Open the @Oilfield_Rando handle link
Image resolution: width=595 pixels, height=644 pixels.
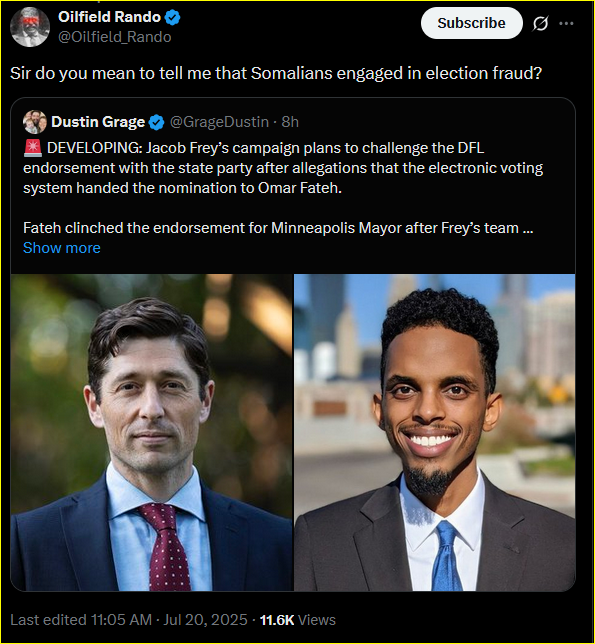tap(115, 37)
